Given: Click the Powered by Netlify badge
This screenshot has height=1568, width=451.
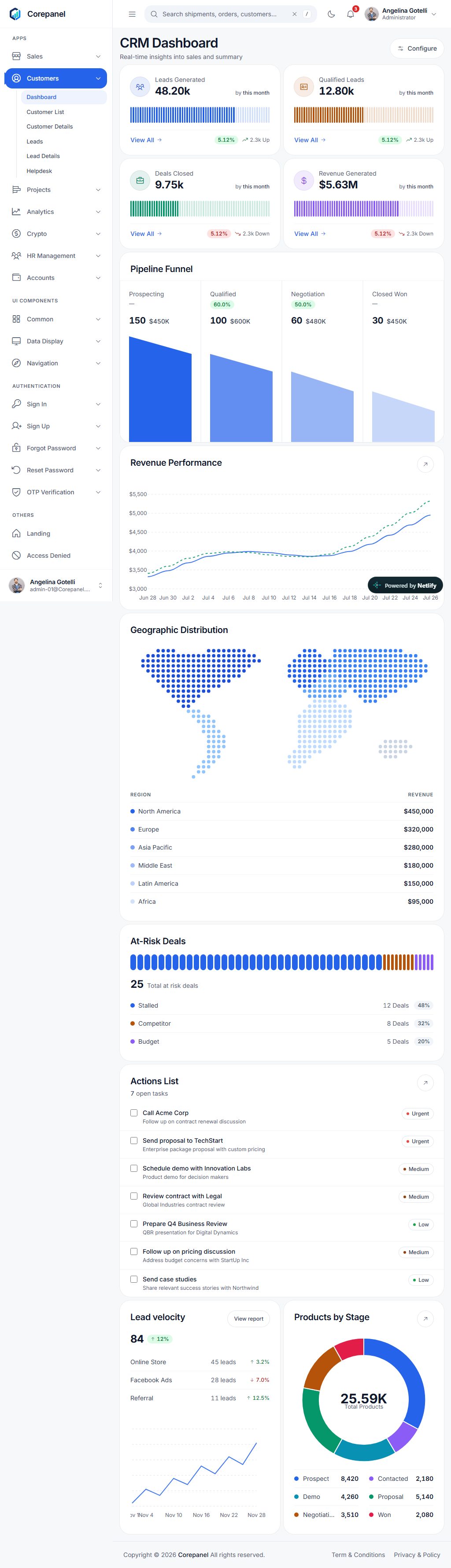Looking at the screenshot, I should click(405, 585).
